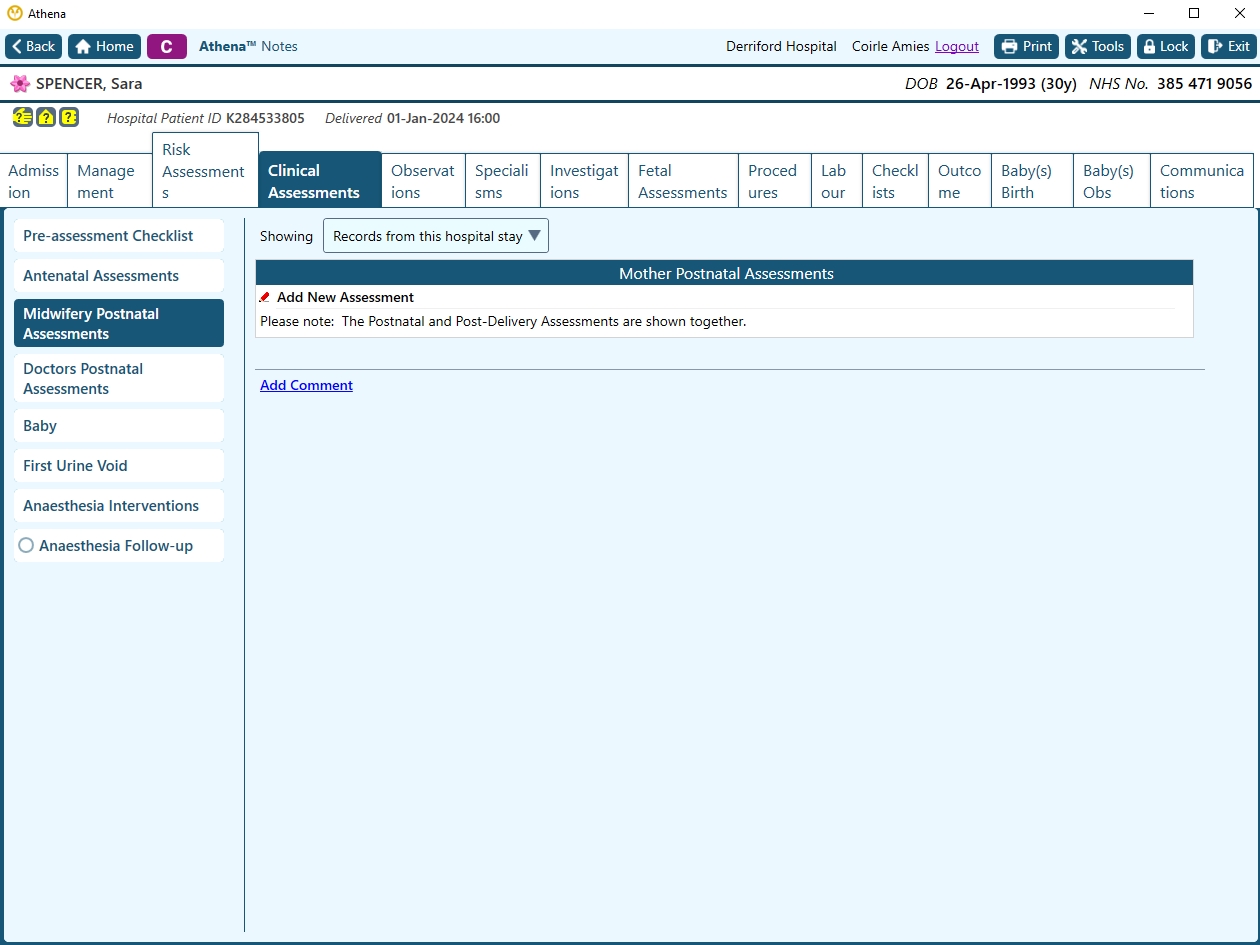
Task: Click the DOB value 26-Apr-1993 (30y)
Action: (1011, 84)
